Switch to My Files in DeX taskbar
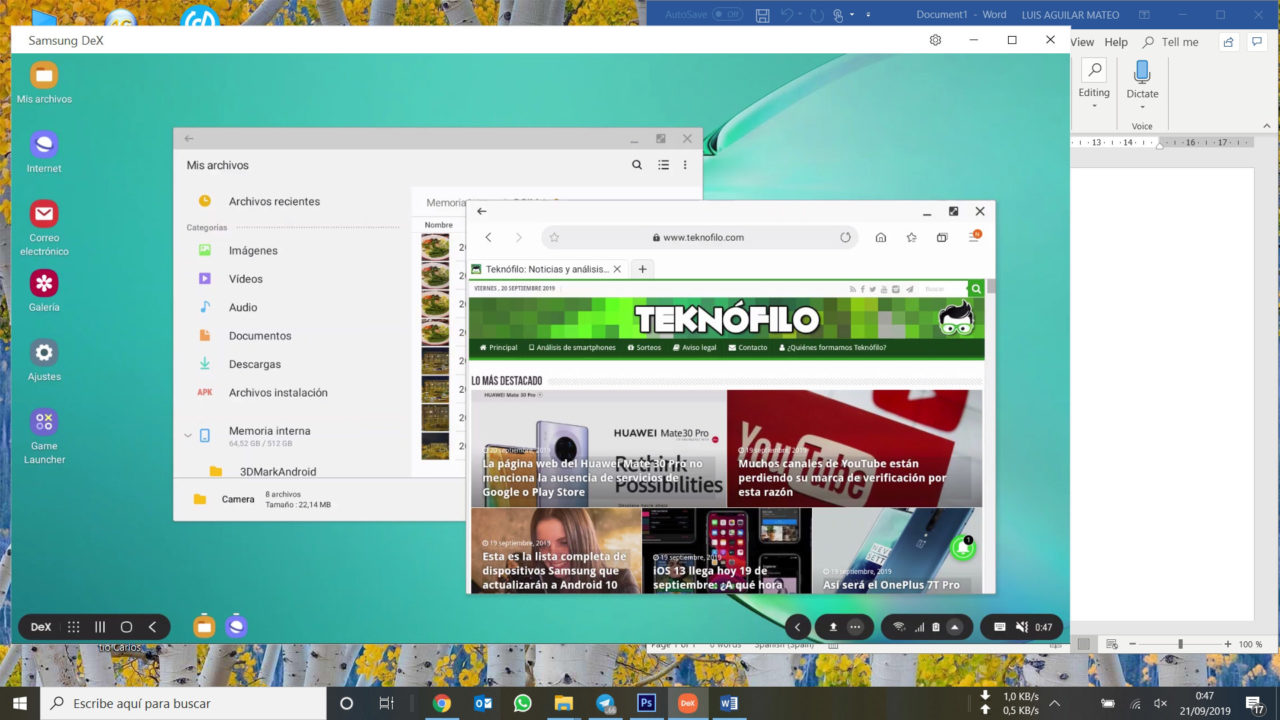1280x720 pixels. click(204, 626)
